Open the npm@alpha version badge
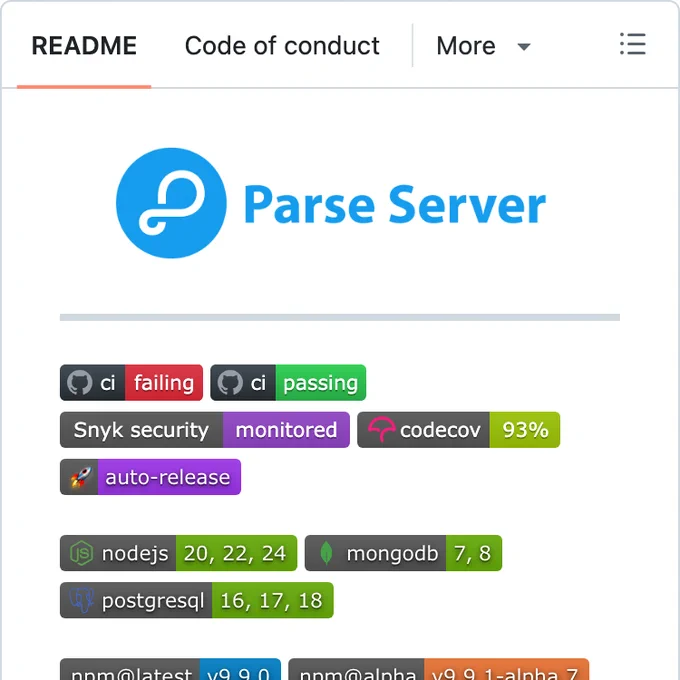This screenshot has height=680, width=680. pos(438,670)
